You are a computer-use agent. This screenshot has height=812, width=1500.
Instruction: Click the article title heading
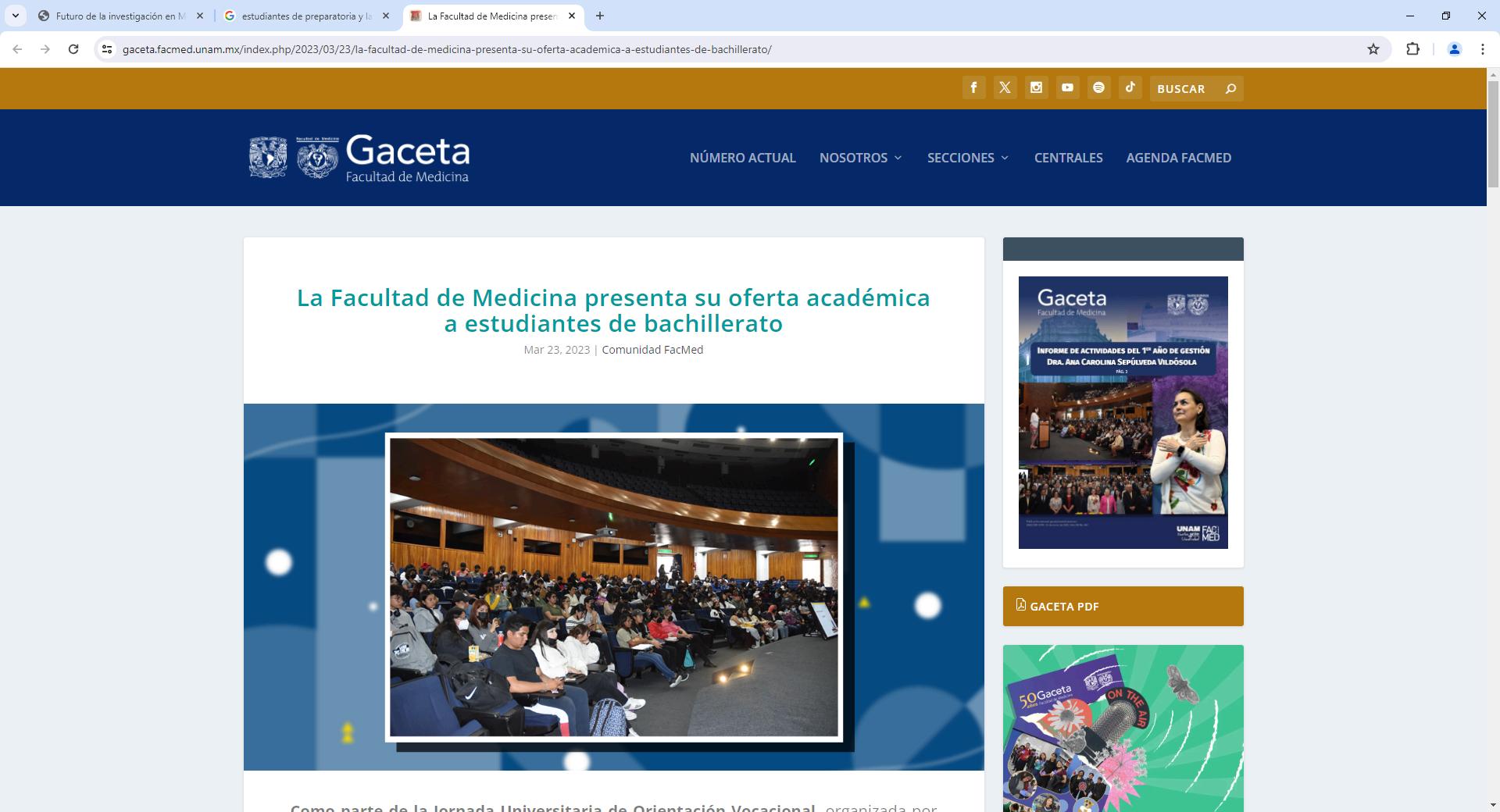[613, 310]
